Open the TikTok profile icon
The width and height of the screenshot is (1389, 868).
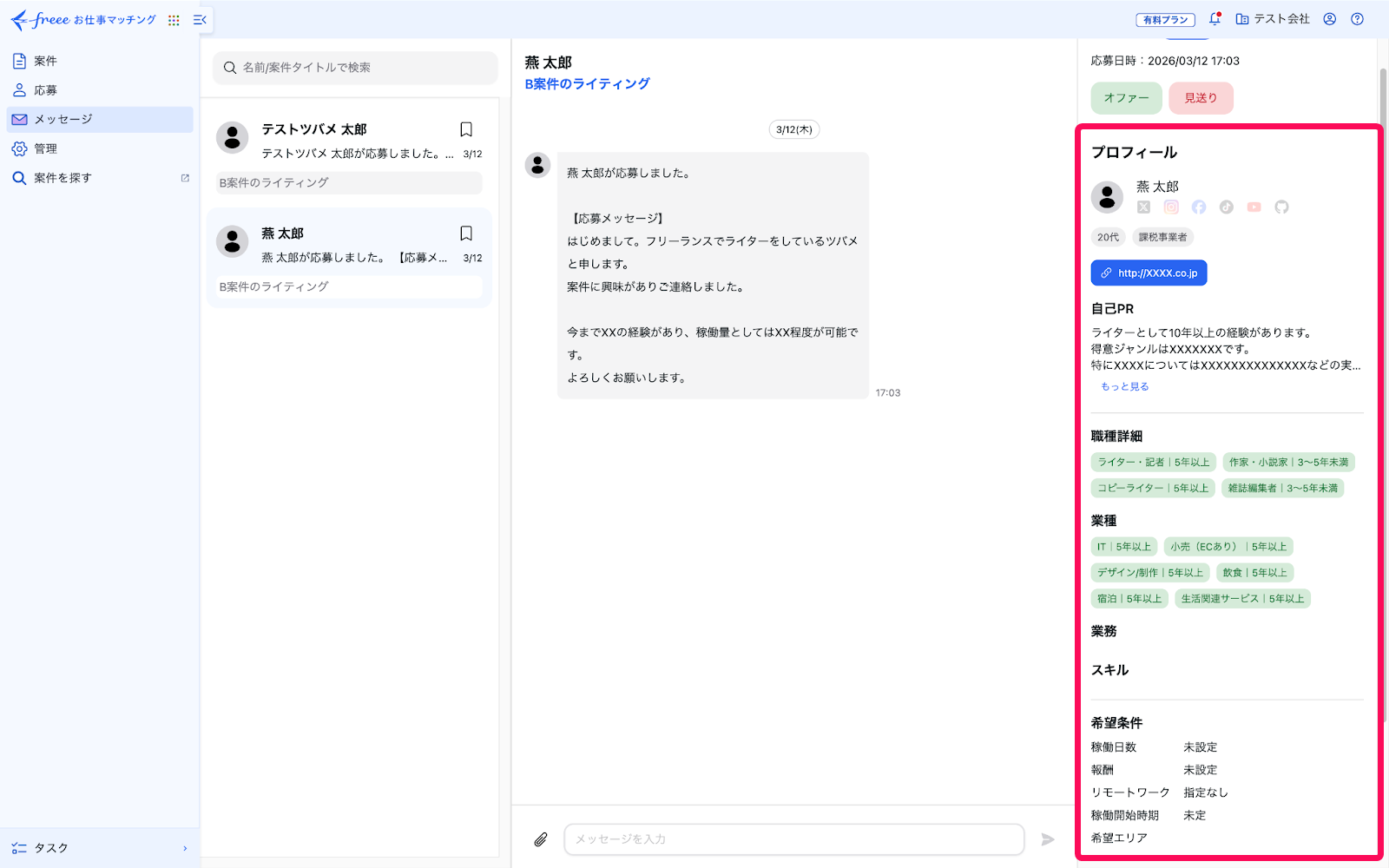pyautogui.click(x=1226, y=207)
